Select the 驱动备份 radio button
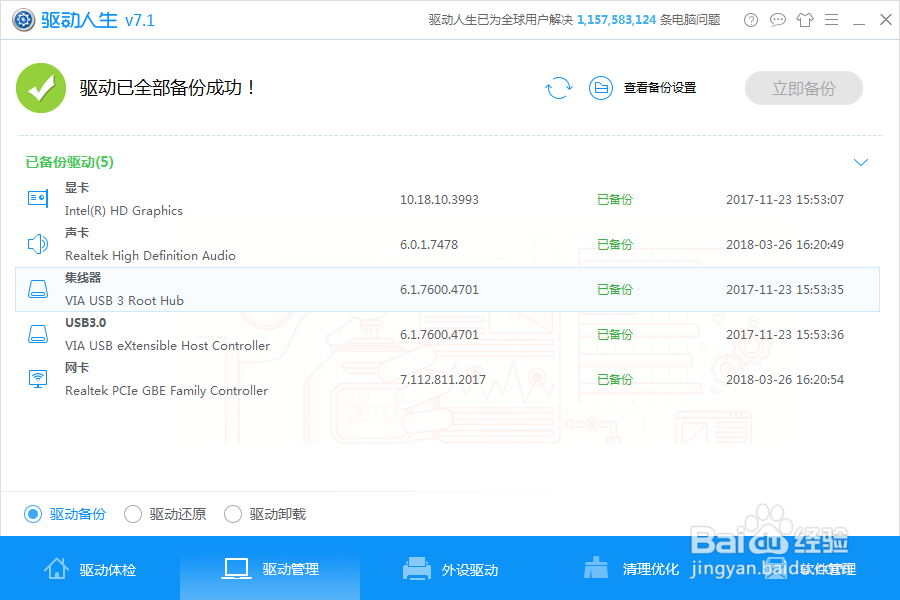Image resolution: width=900 pixels, height=600 pixels. pyautogui.click(x=33, y=514)
